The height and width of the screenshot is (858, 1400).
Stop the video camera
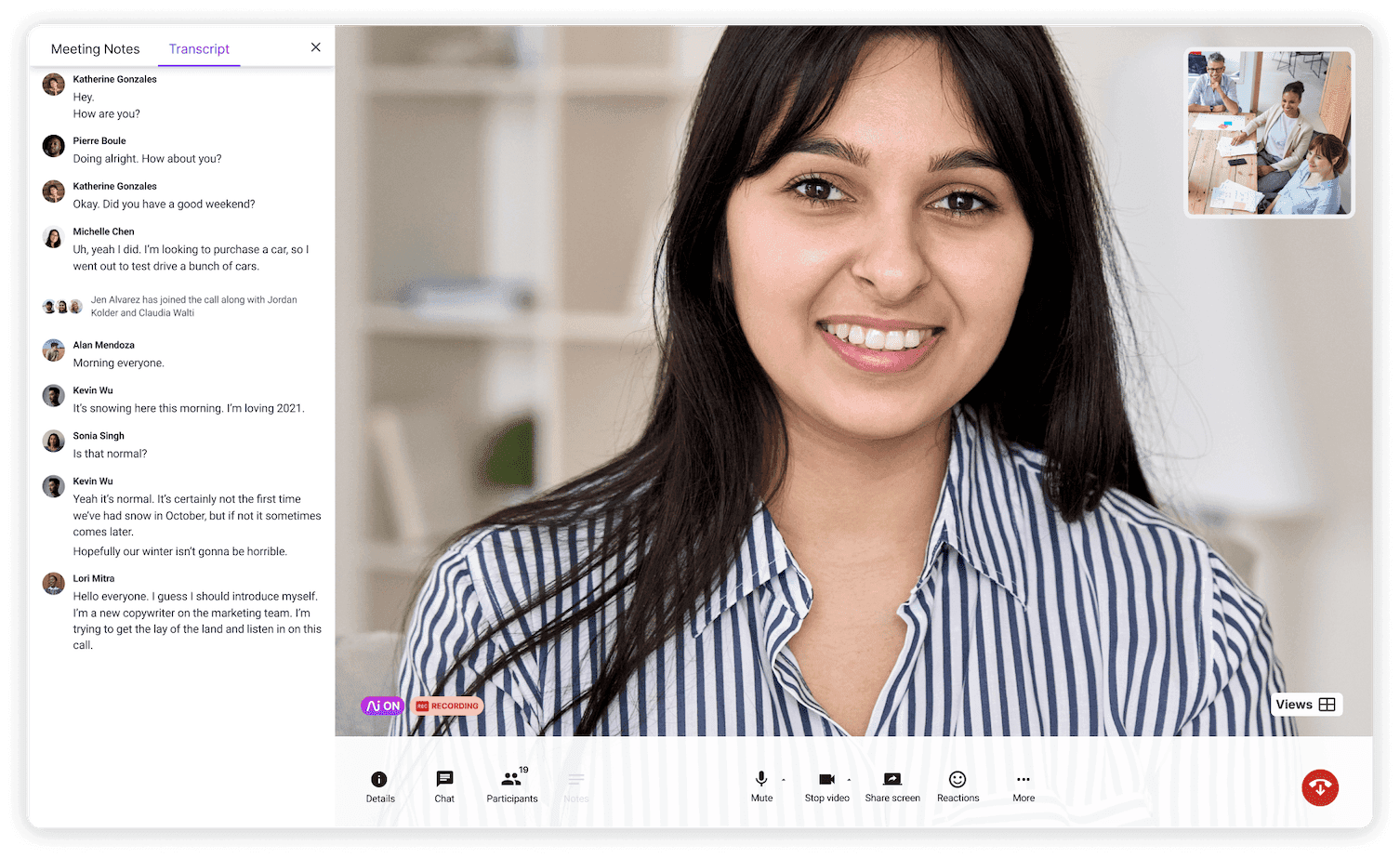click(825, 785)
